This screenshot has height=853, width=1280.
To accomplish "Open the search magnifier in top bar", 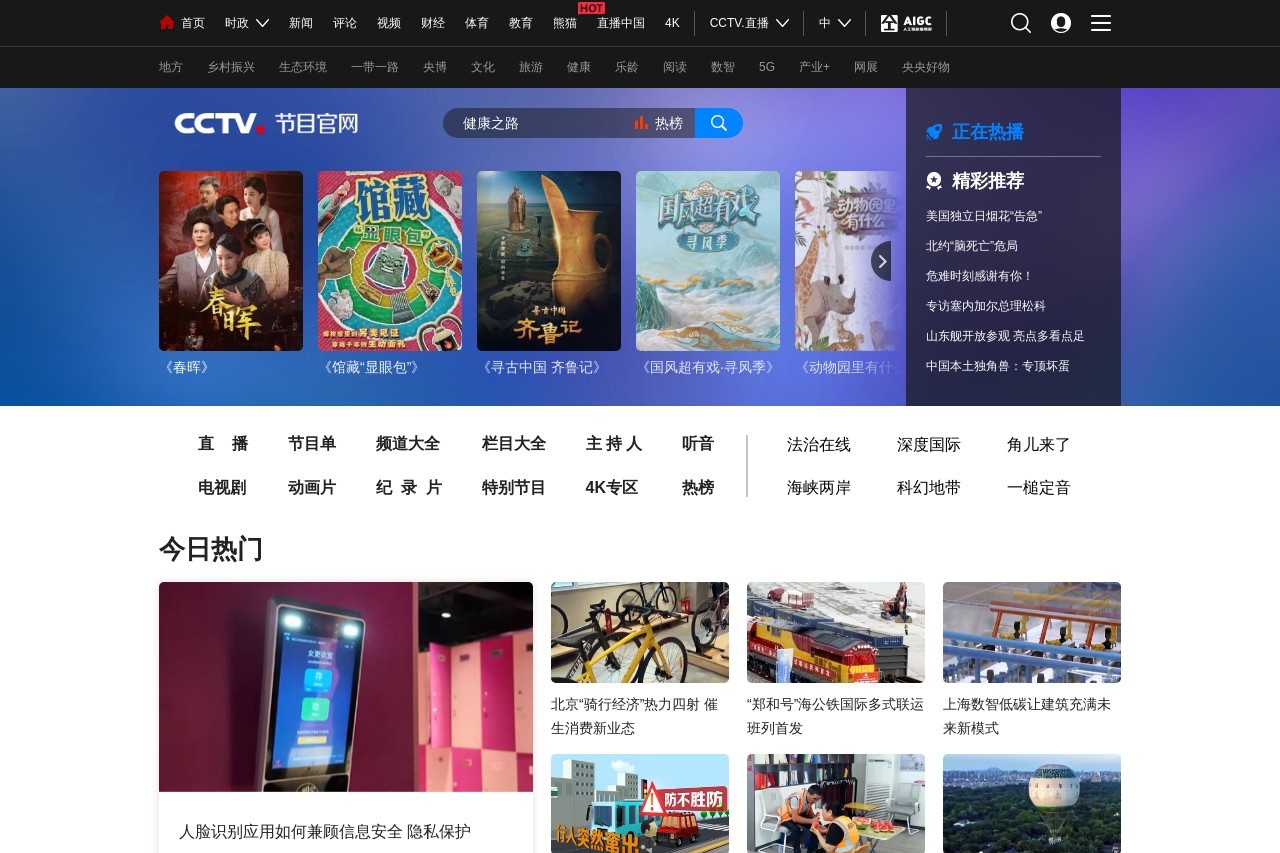I will click(x=1021, y=23).
